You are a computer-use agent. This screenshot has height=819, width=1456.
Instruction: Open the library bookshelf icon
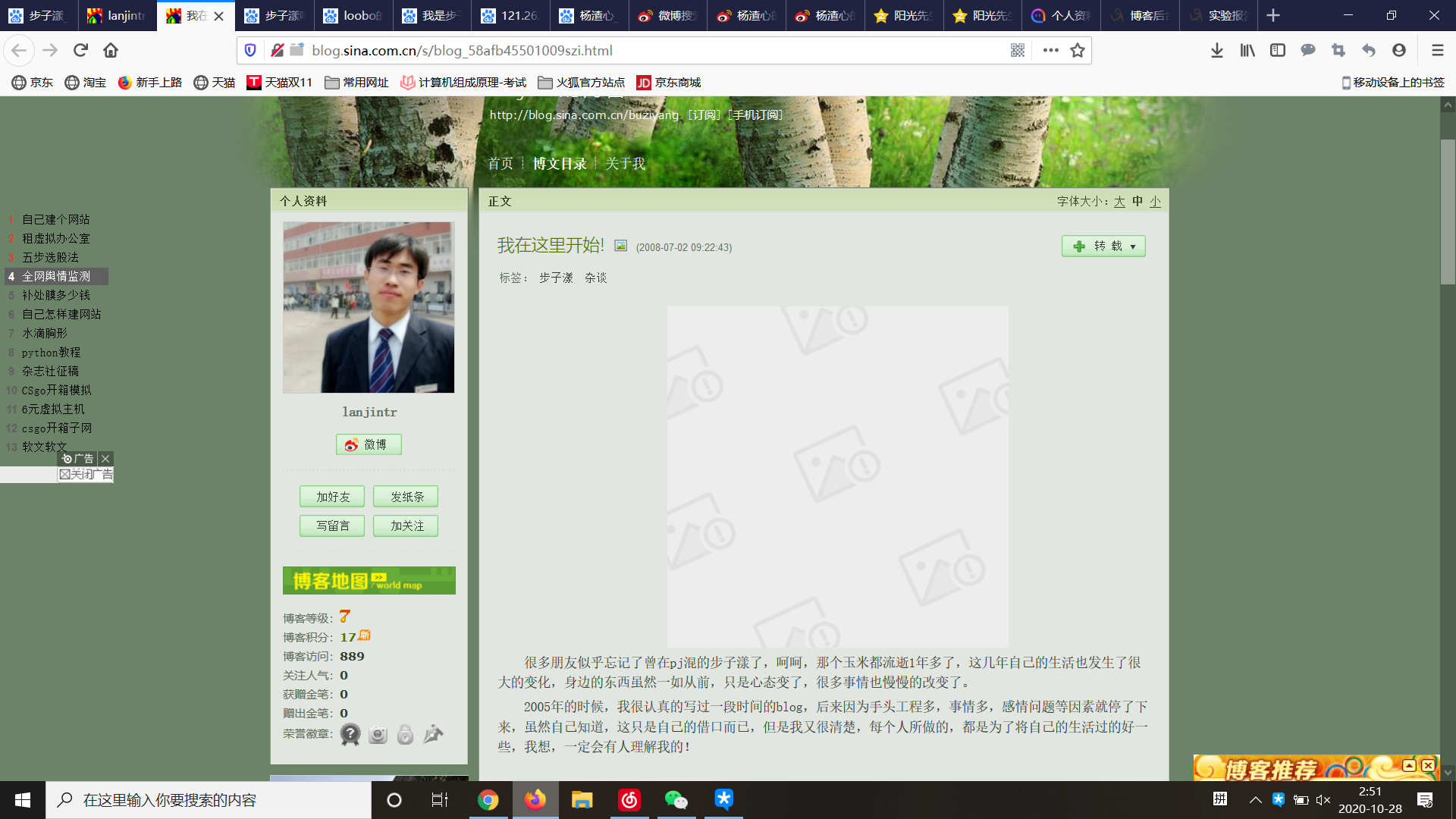[x=1247, y=50]
